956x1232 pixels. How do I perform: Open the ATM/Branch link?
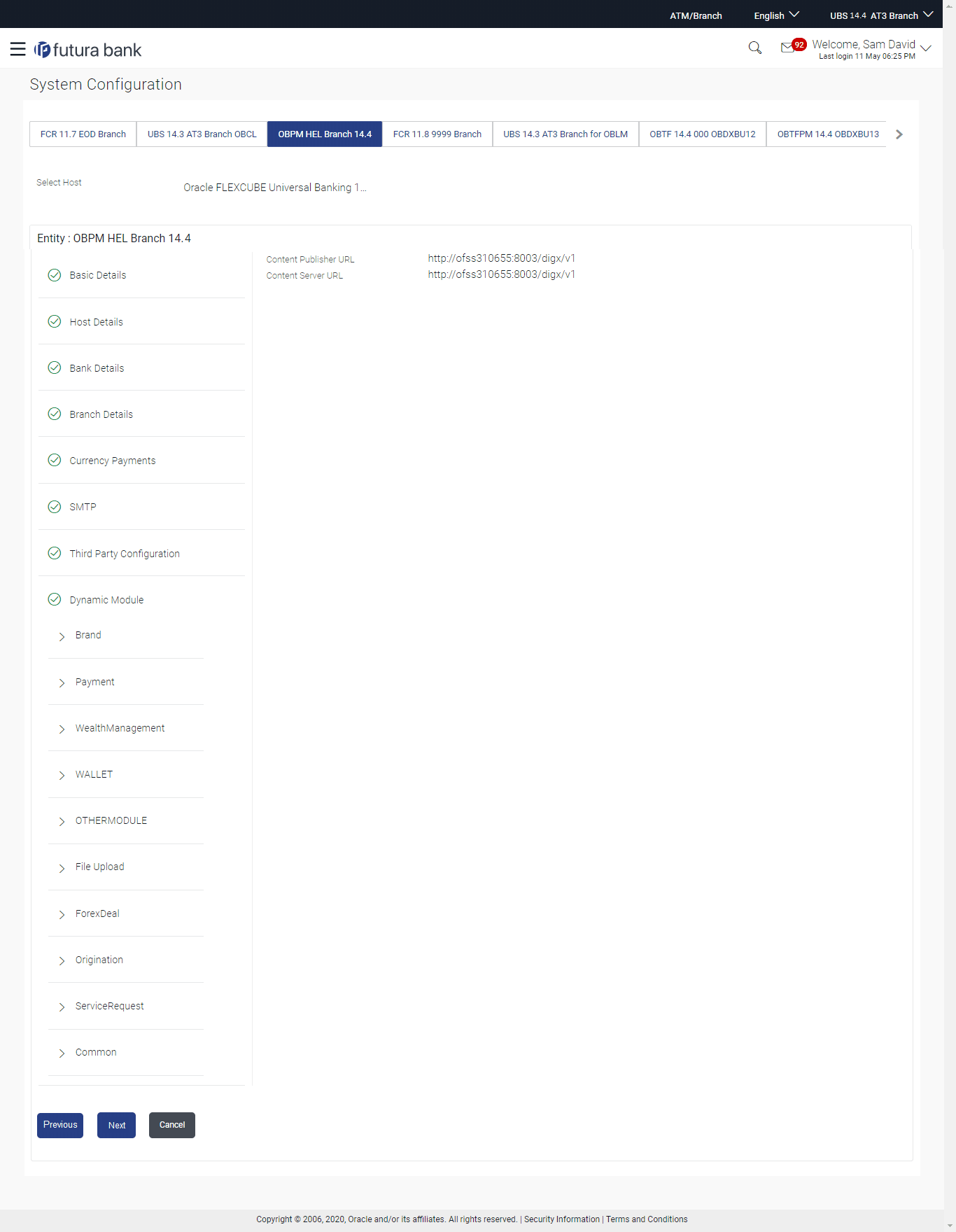pyautogui.click(x=696, y=15)
